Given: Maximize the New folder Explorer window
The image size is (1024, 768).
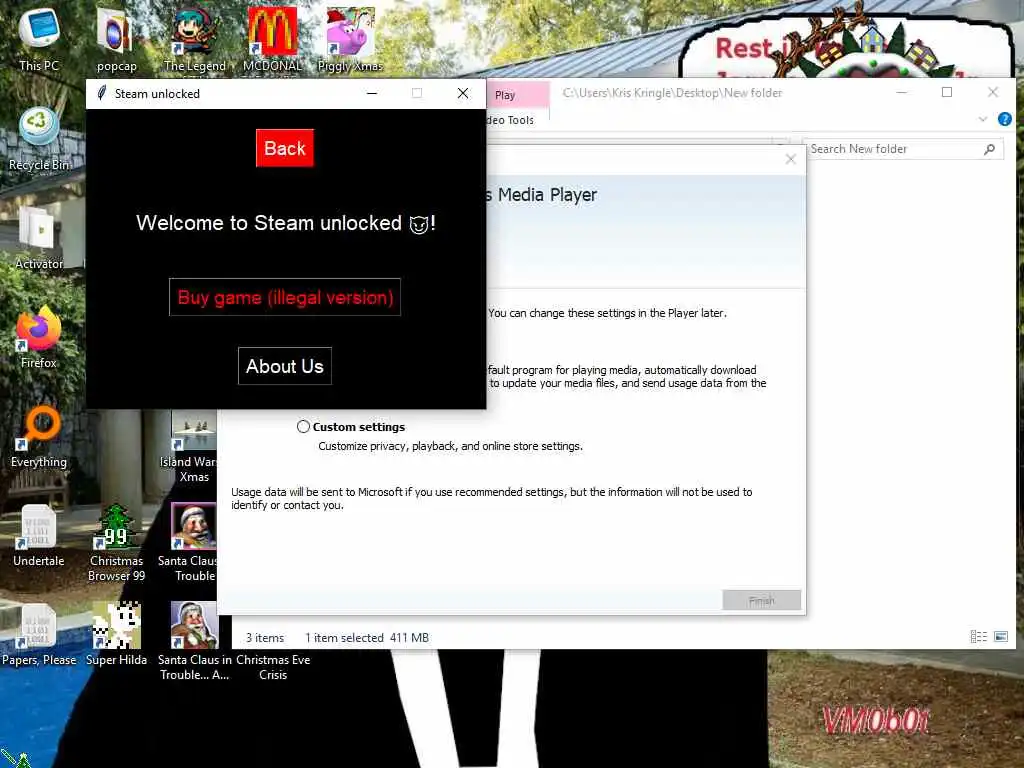Looking at the screenshot, I should (x=947, y=93).
